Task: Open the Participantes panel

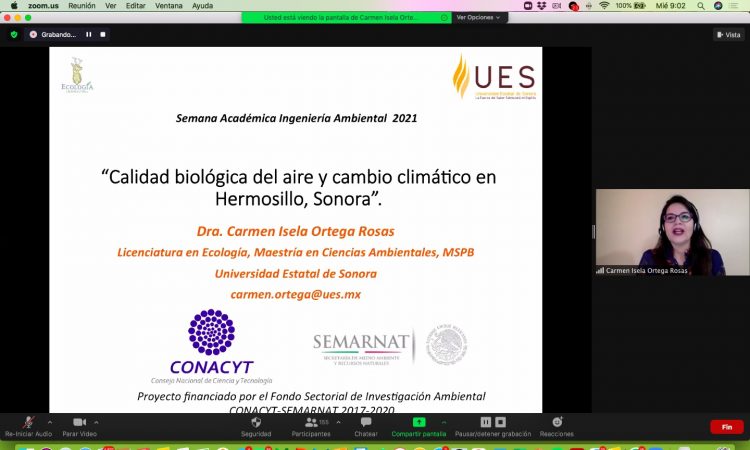Action: 311,426
